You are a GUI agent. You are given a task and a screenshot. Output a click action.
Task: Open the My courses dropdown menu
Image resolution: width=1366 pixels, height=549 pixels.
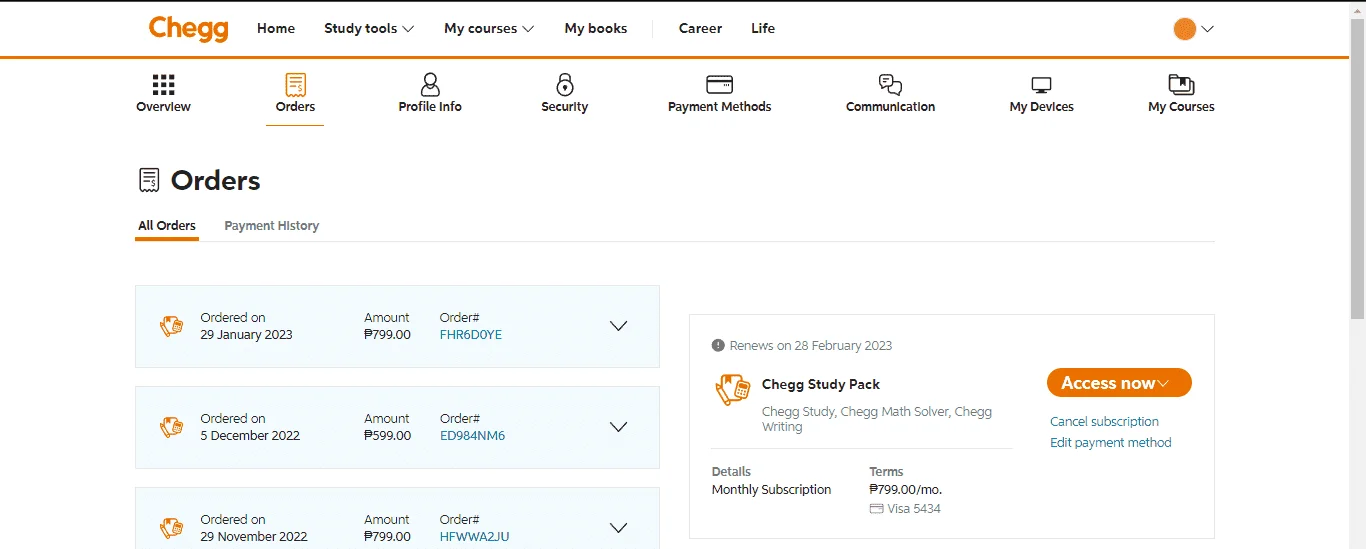pyautogui.click(x=489, y=28)
